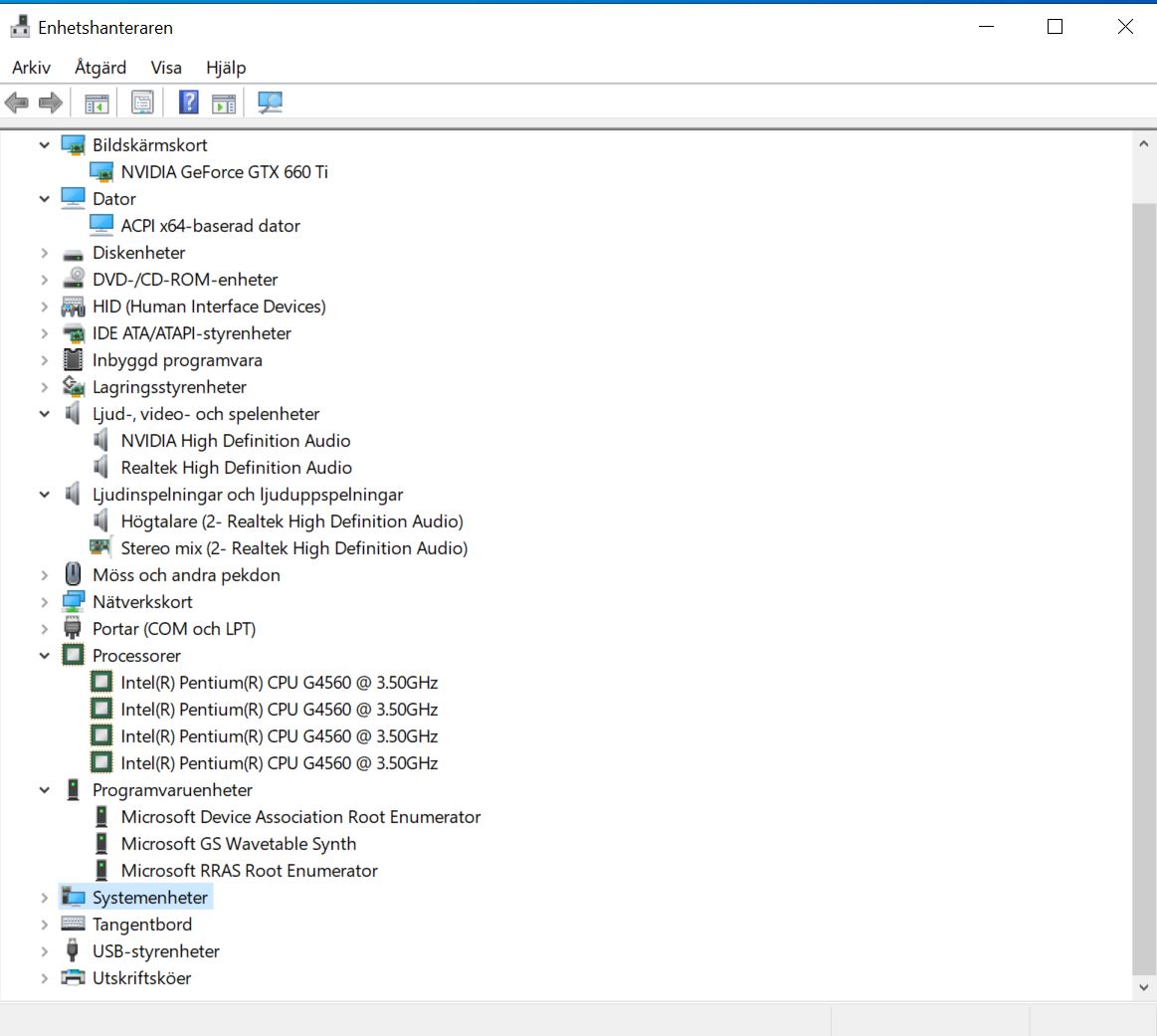Collapse the Processorer category
The height and width of the screenshot is (1036, 1157).
point(44,656)
